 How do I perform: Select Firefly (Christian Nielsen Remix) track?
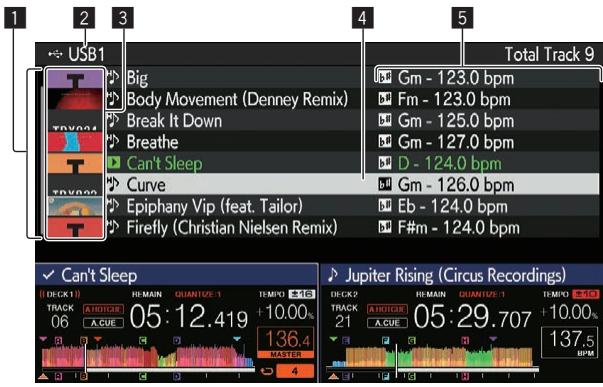tap(232, 227)
